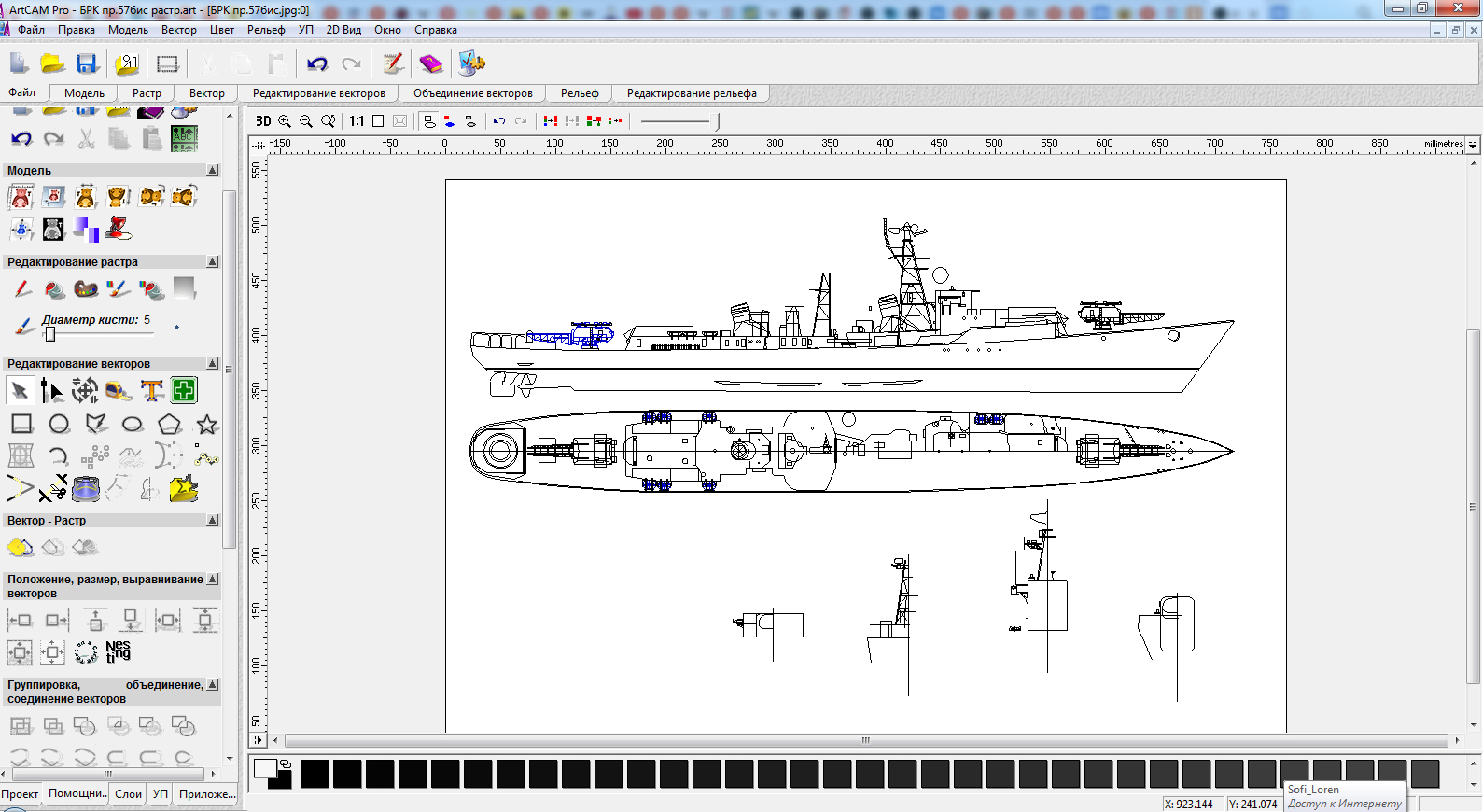The height and width of the screenshot is (812, 1483).
Task: Collapse the Вектор - Растр section
Action: 213,521
